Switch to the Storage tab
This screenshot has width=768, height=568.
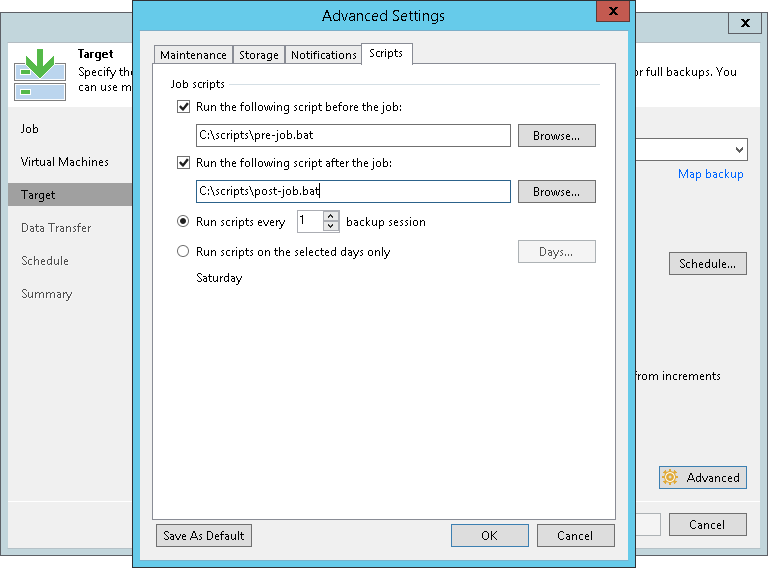[x=259, y=55]
